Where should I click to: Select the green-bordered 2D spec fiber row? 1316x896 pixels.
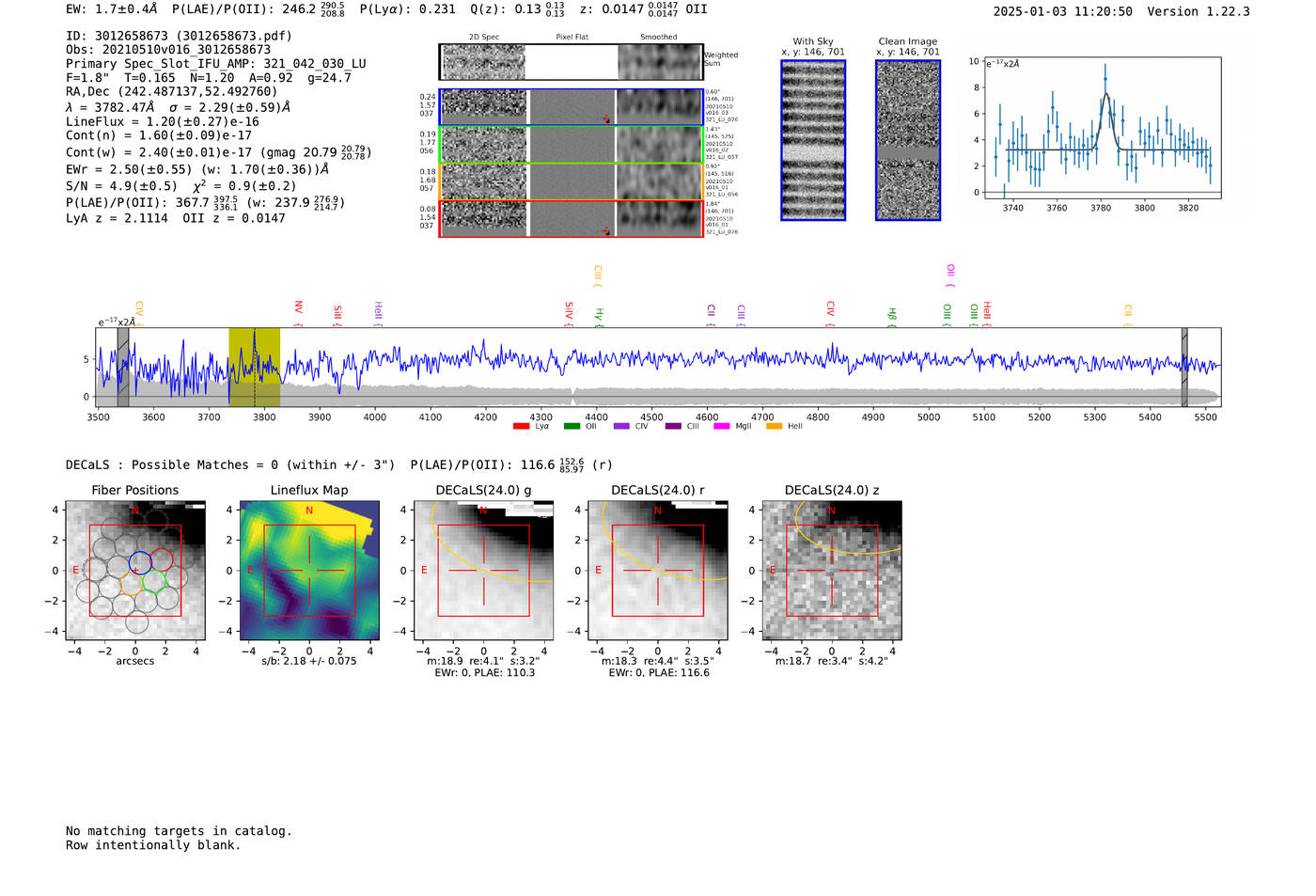click(x=571, y=145)
